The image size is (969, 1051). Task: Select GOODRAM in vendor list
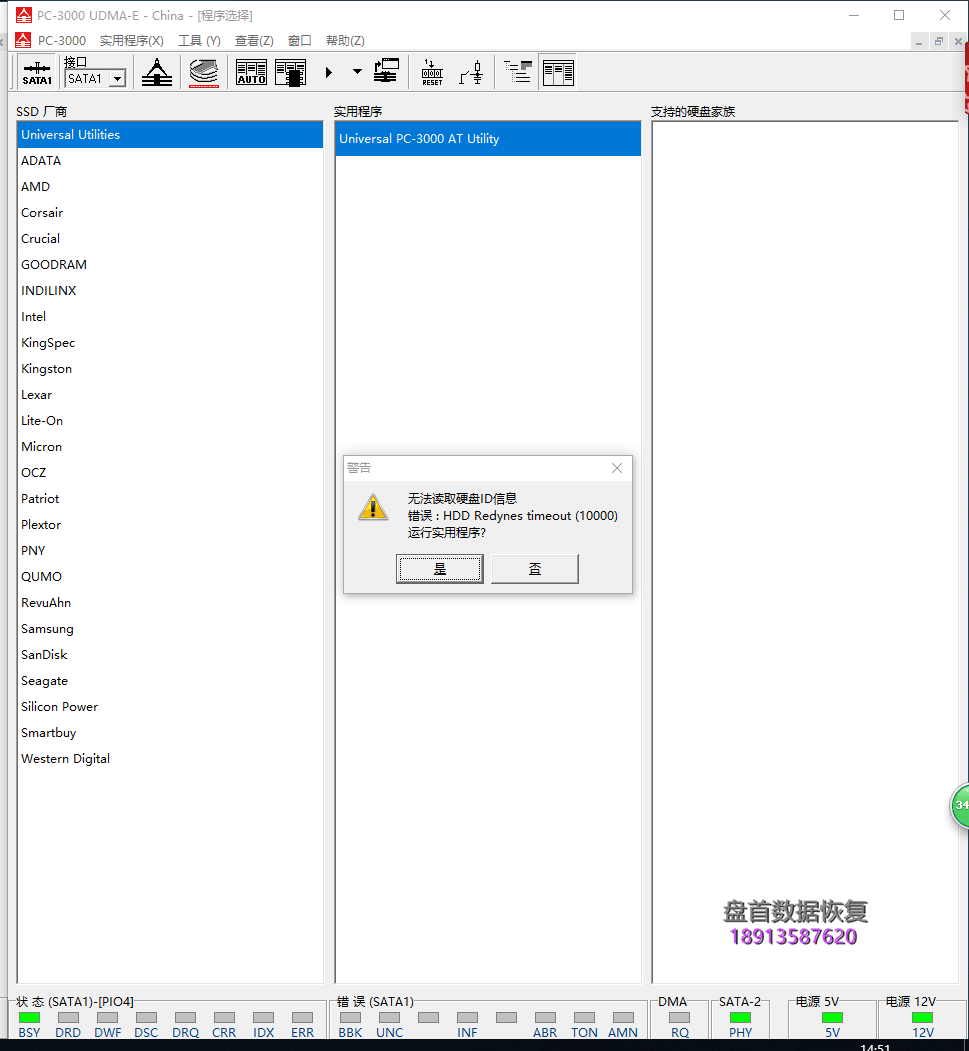tap(170, 265)
